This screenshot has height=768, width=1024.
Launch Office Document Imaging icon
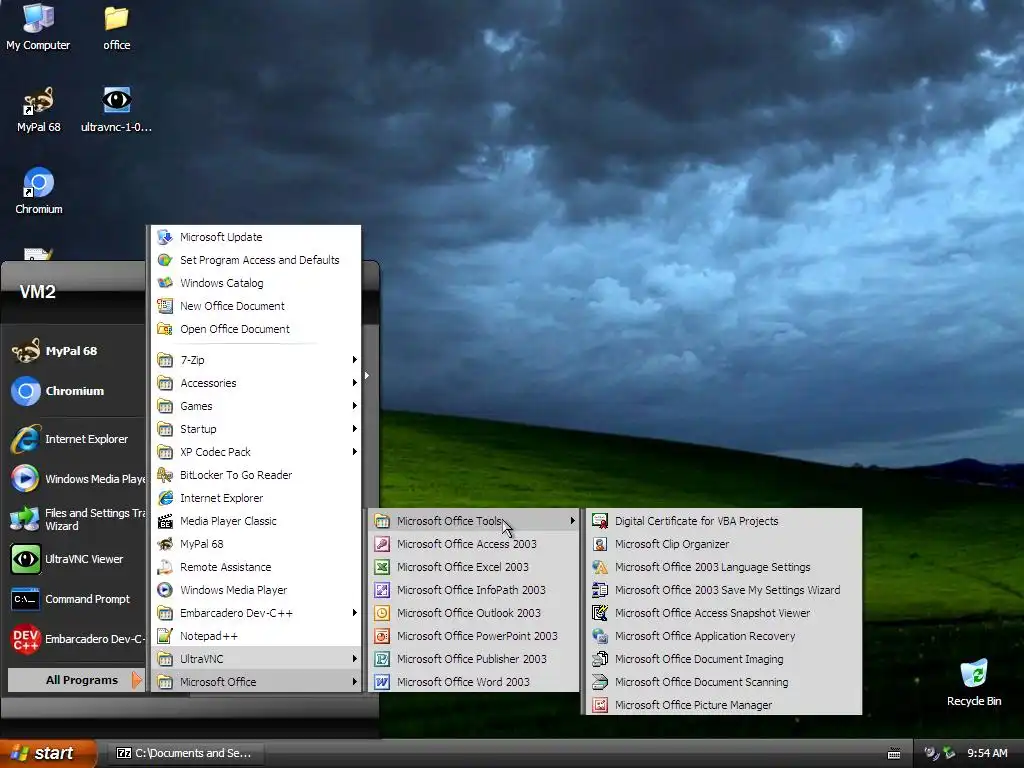[x=600, y=659]
